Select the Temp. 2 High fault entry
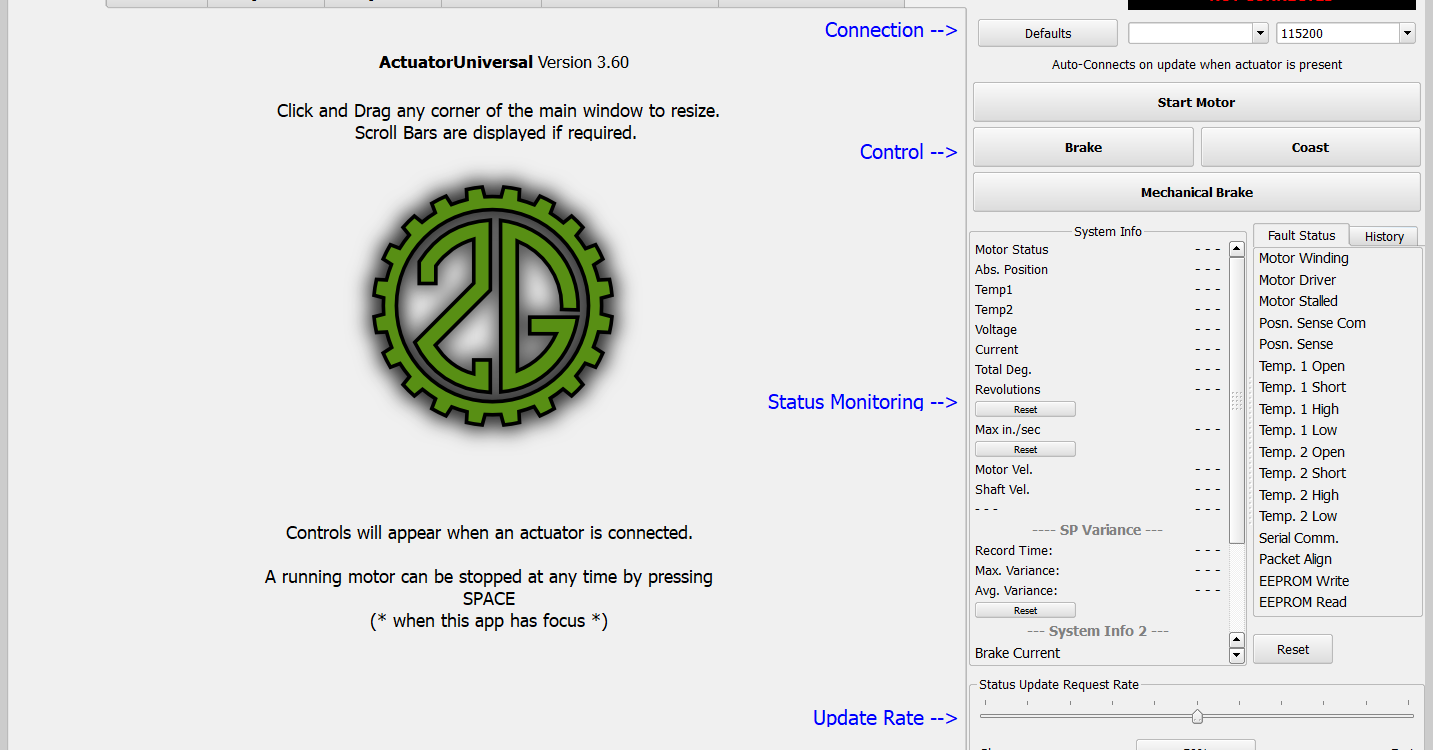 click(x=1298, y=495)
